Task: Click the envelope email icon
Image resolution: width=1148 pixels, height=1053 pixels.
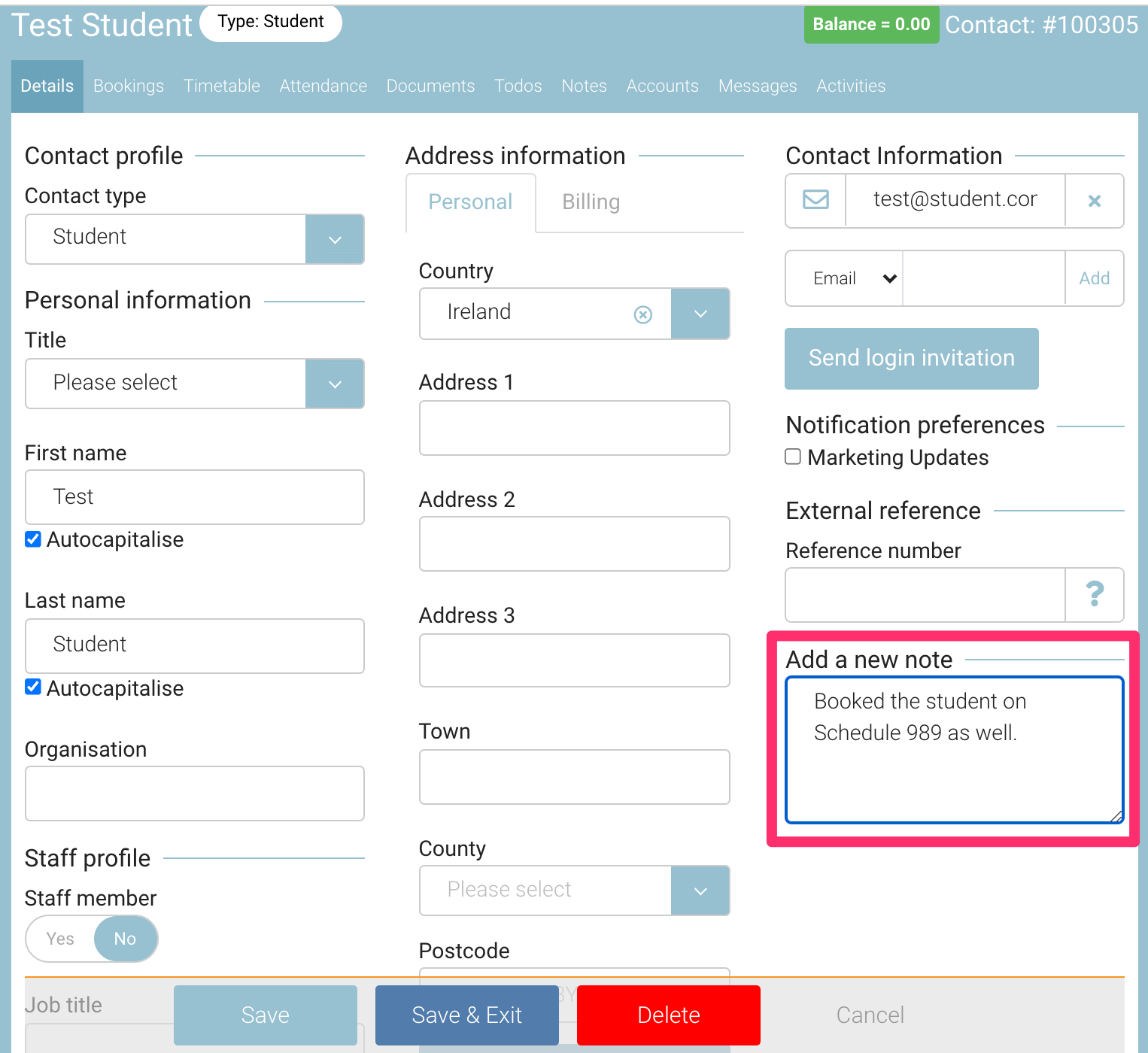Action: coord(815,200)
